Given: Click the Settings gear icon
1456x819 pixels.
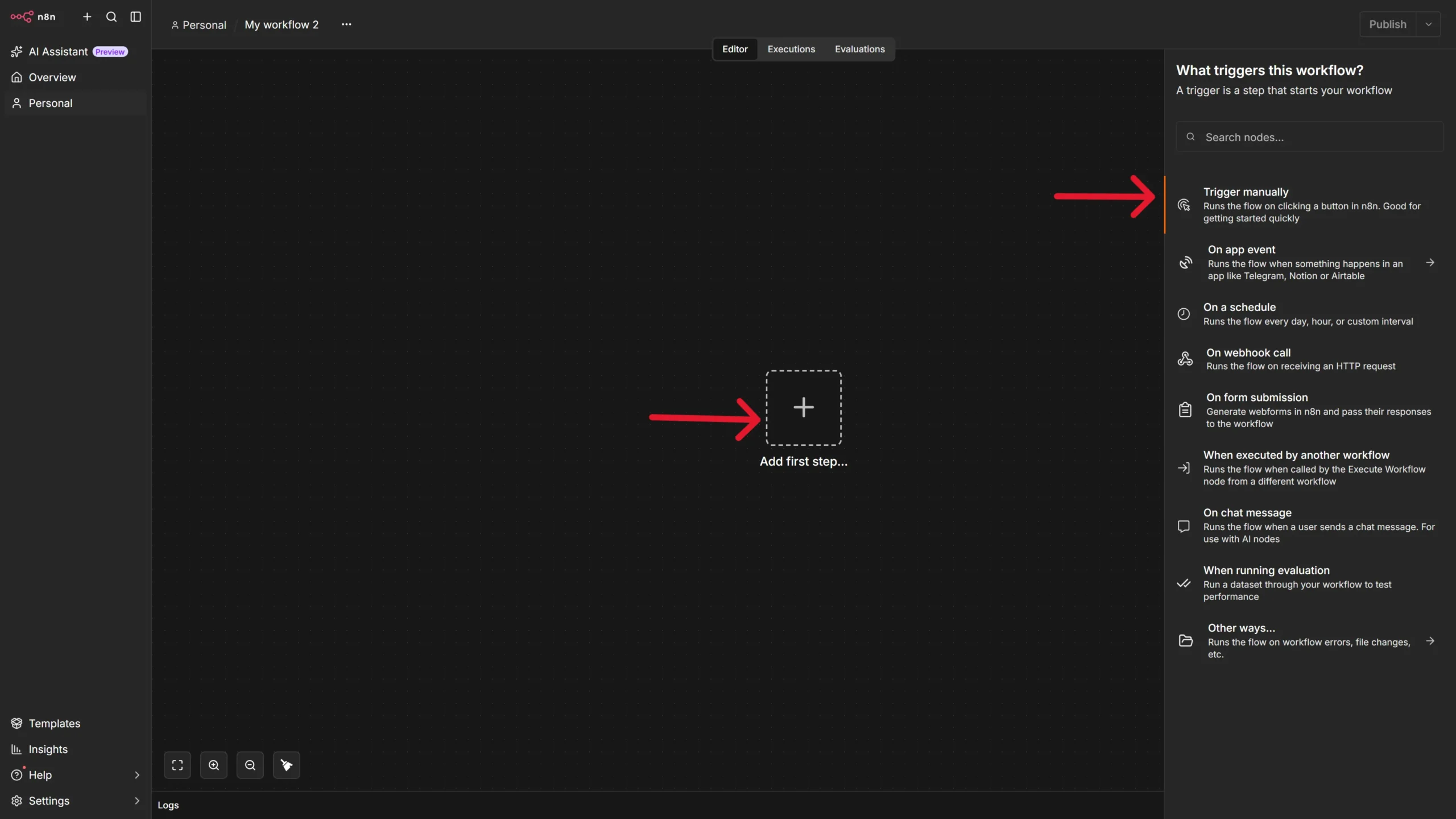Looking at the screenshot, I should pyautogui.click(x=16, y=801).
